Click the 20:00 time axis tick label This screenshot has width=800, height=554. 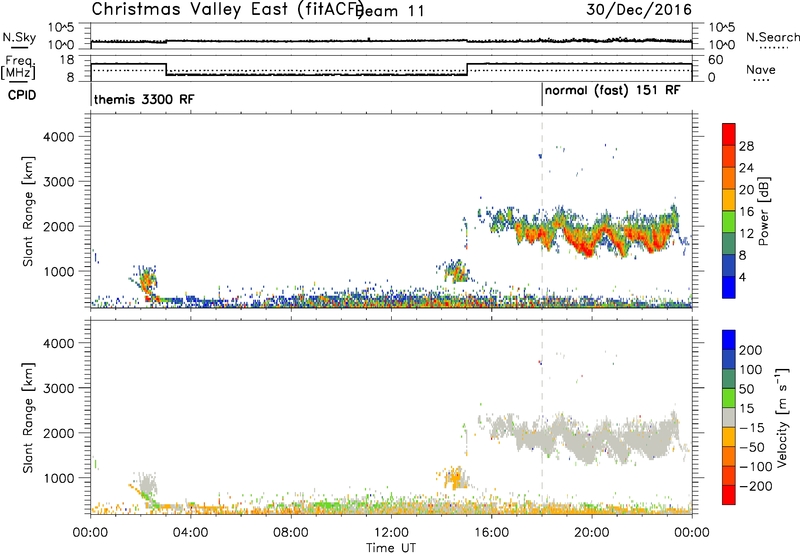pyautogui.click(x=592, y=533)
